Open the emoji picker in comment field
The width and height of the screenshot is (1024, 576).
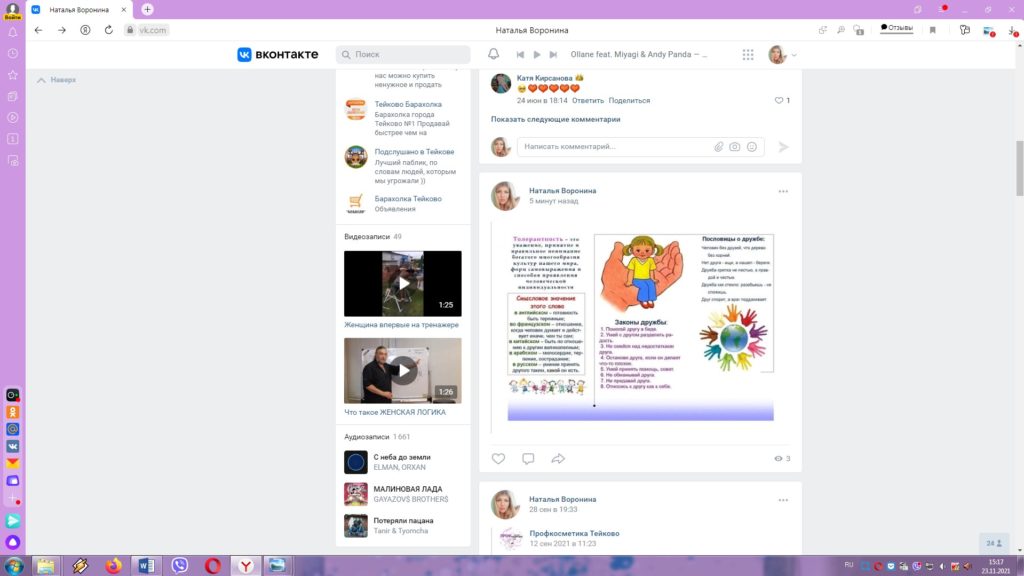(x=752, y=147)
